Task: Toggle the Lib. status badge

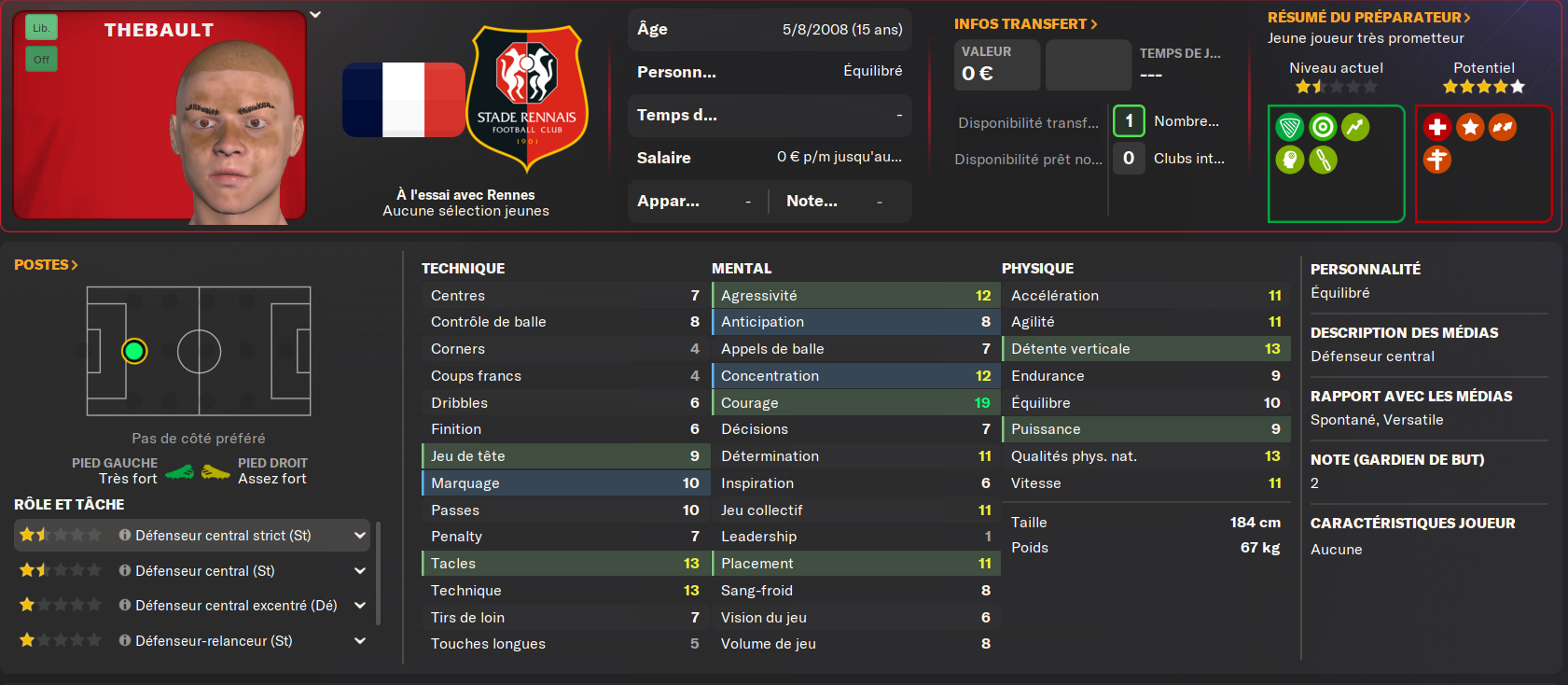Action: pos(41,28)
